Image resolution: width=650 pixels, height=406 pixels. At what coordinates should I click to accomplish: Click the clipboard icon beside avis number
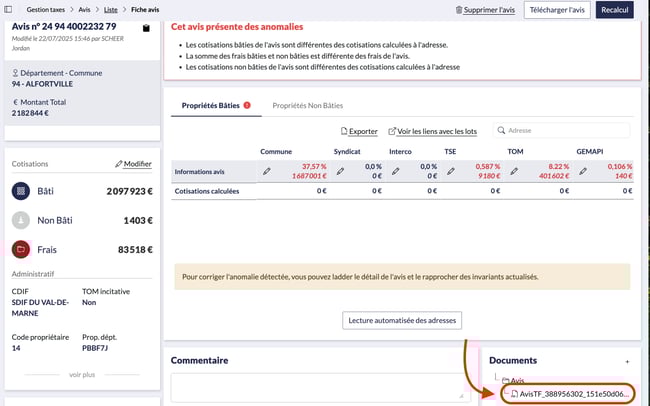(x=147, y=27)
